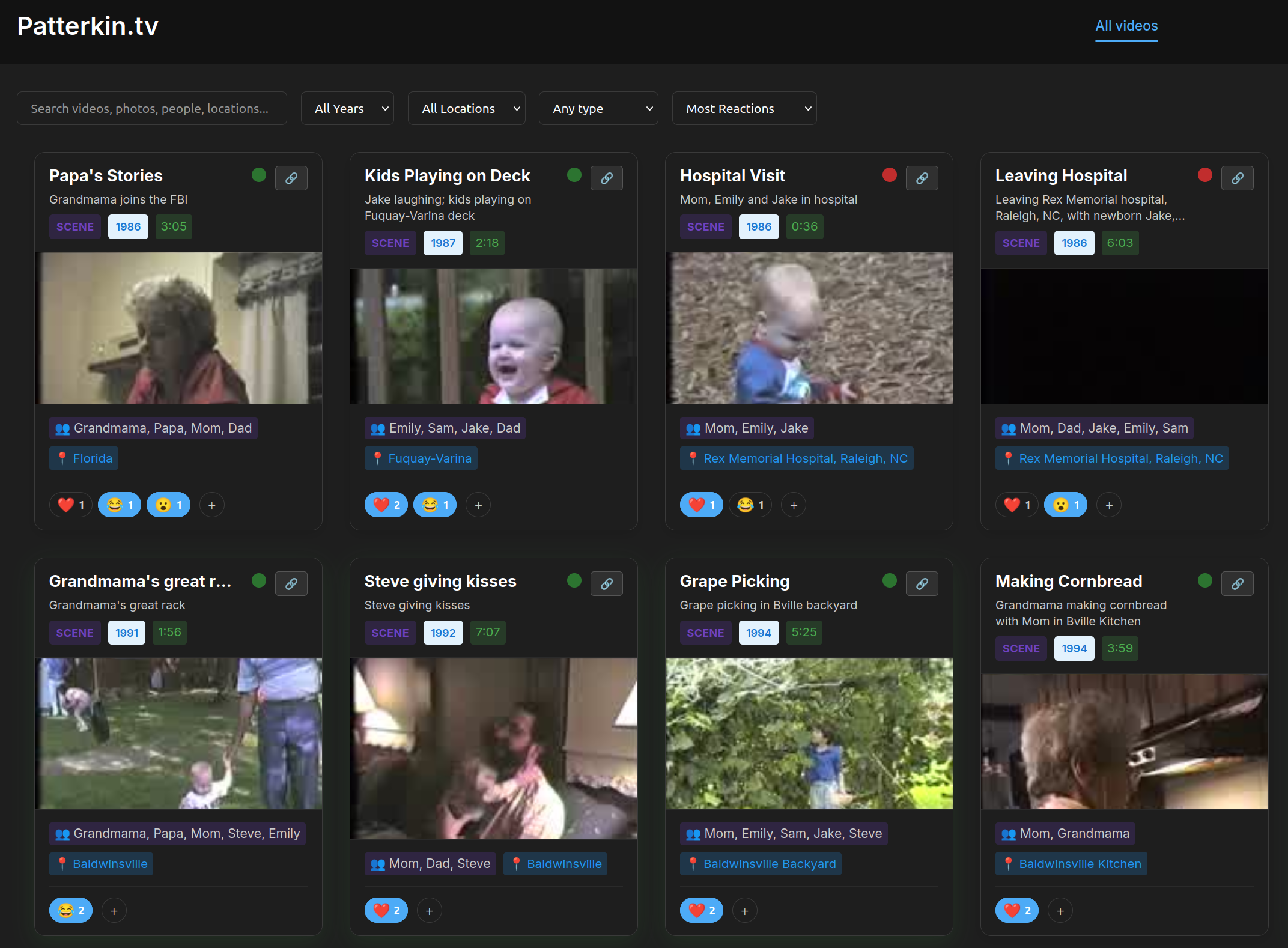Click the link icon on Kids Playing on Deck
This screenshot has width=1288, height=948.
(x=607, y=178)
